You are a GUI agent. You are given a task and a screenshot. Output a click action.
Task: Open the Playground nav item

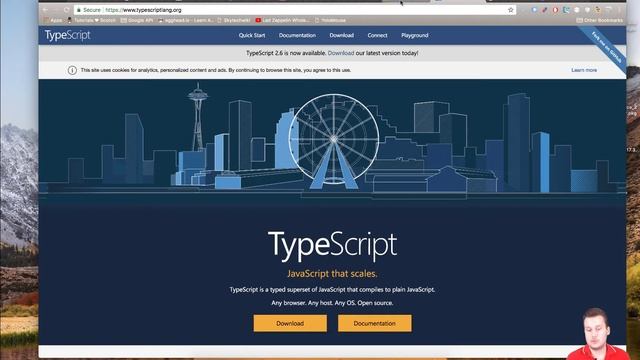[415, 36]
